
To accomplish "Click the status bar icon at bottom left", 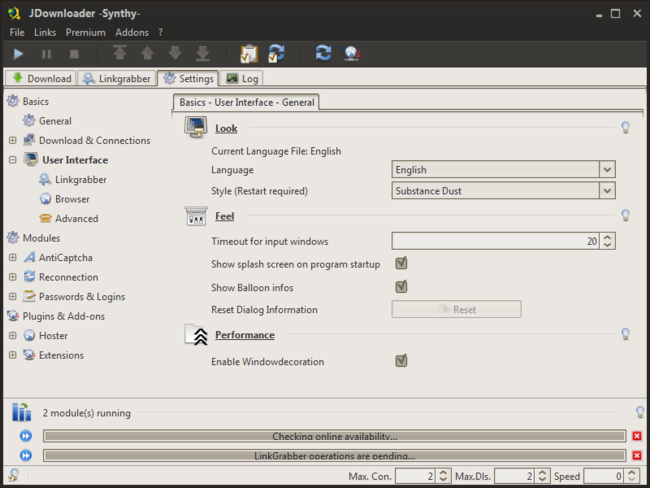I will (x=13, y=475).
